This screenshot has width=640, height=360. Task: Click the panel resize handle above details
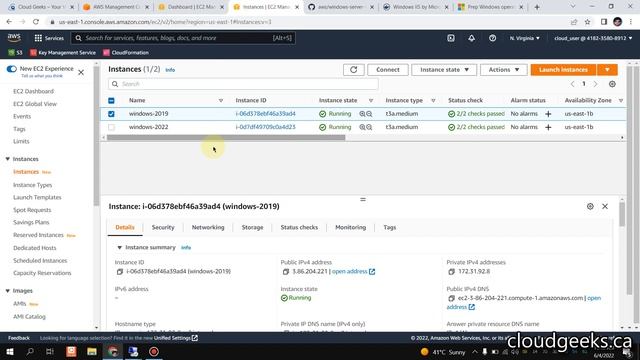(x=363, y=200)
